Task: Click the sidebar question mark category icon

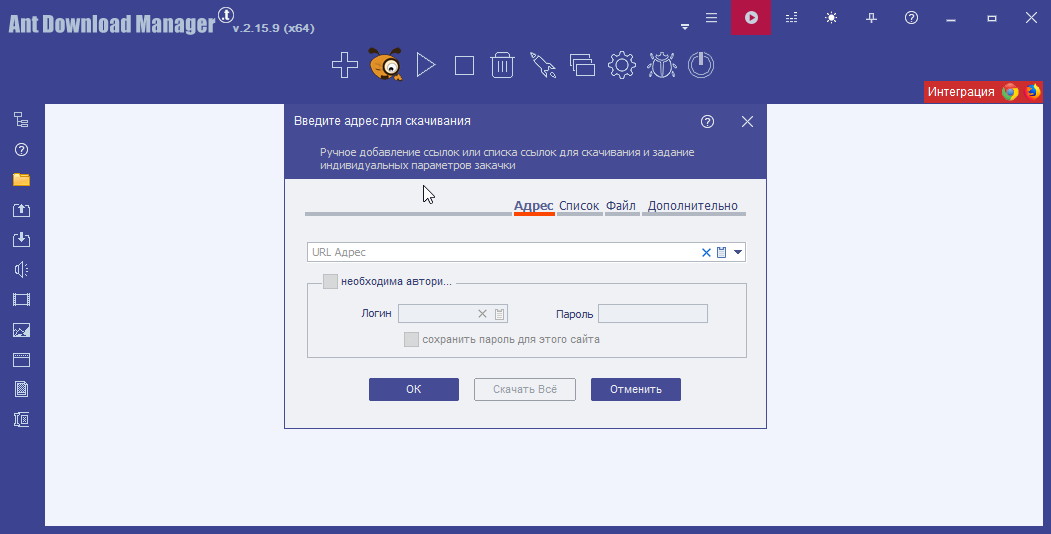Action: pyautogui.click(x=21, y=149)
